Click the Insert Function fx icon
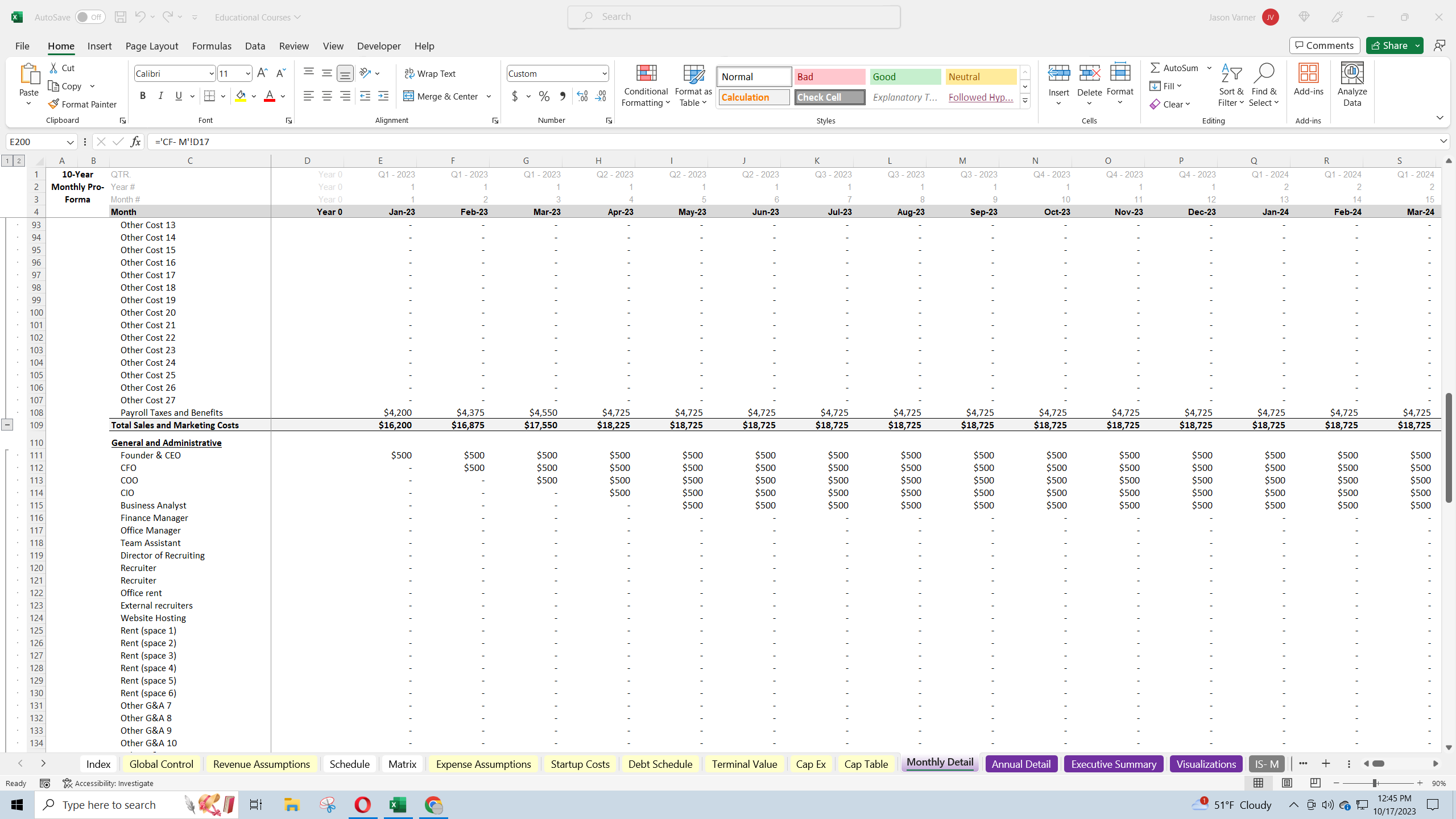 tap(135, 142)
